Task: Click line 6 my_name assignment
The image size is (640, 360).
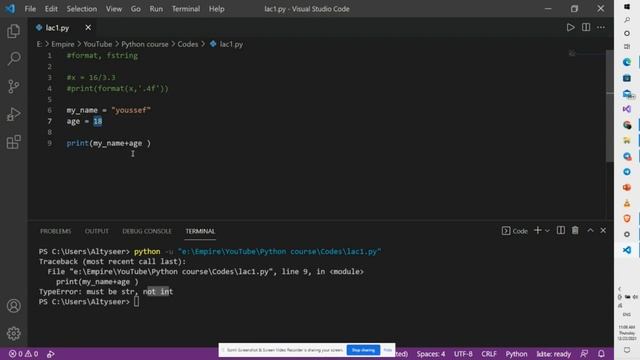Action: [x=109, y=110]
